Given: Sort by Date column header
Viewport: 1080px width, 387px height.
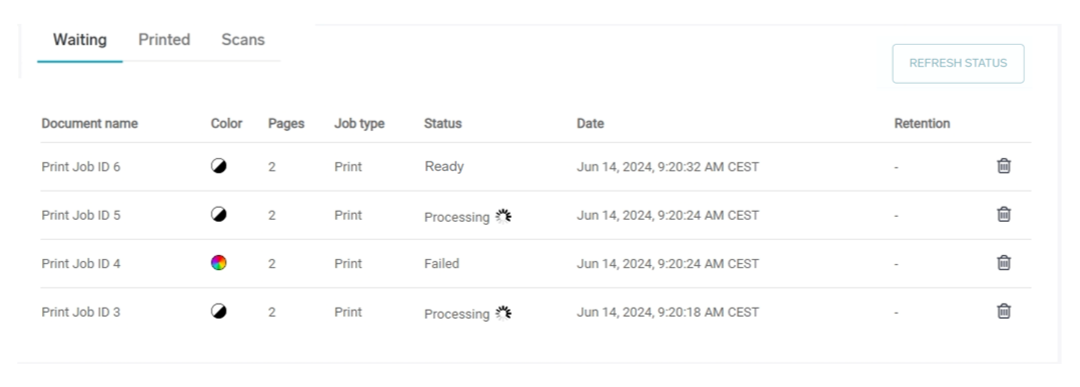Looking at the screenshot, I should [x=590, y=124].
